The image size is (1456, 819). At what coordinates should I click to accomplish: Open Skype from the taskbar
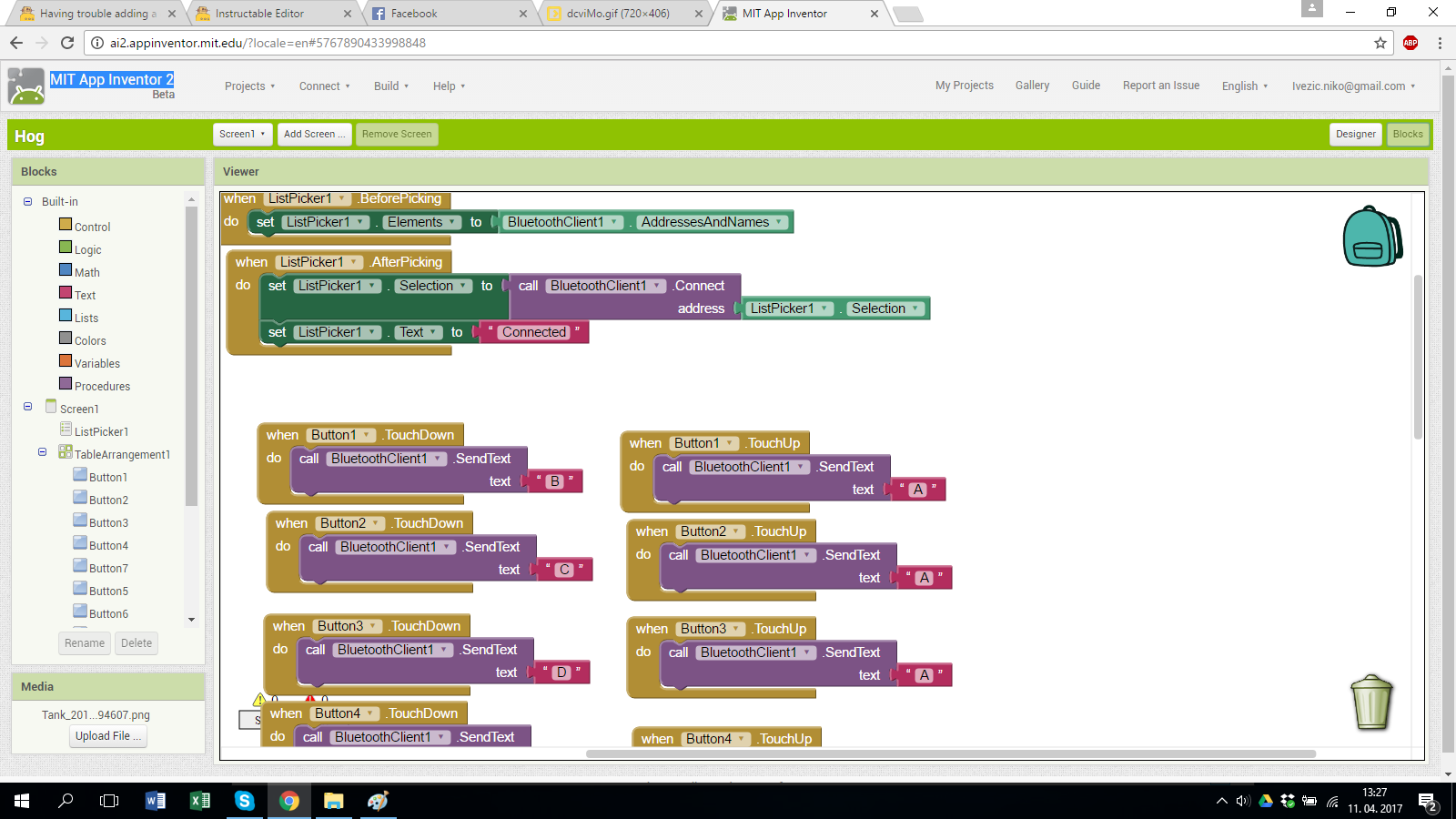pos(244,801)
